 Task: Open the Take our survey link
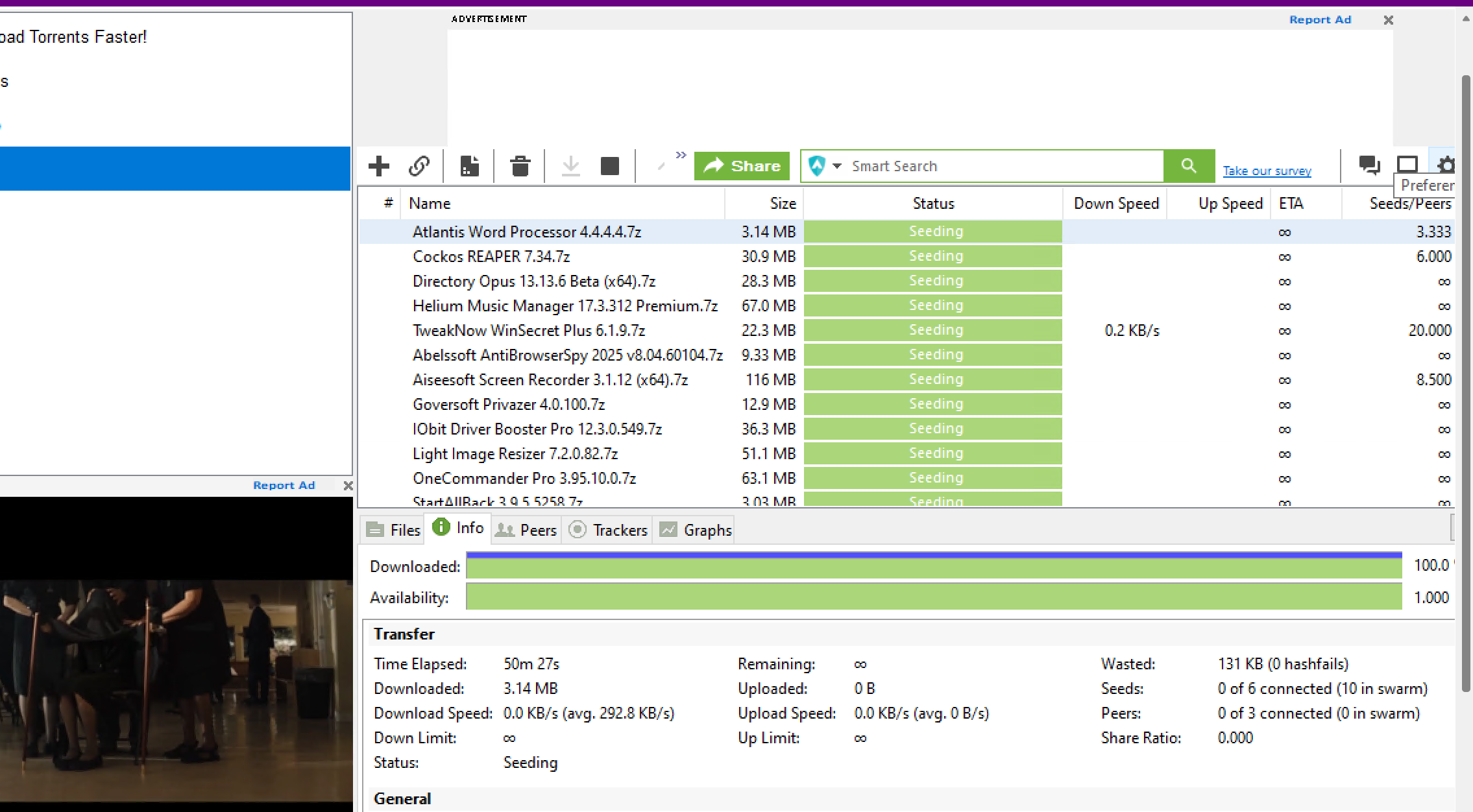coord(1267,171)
